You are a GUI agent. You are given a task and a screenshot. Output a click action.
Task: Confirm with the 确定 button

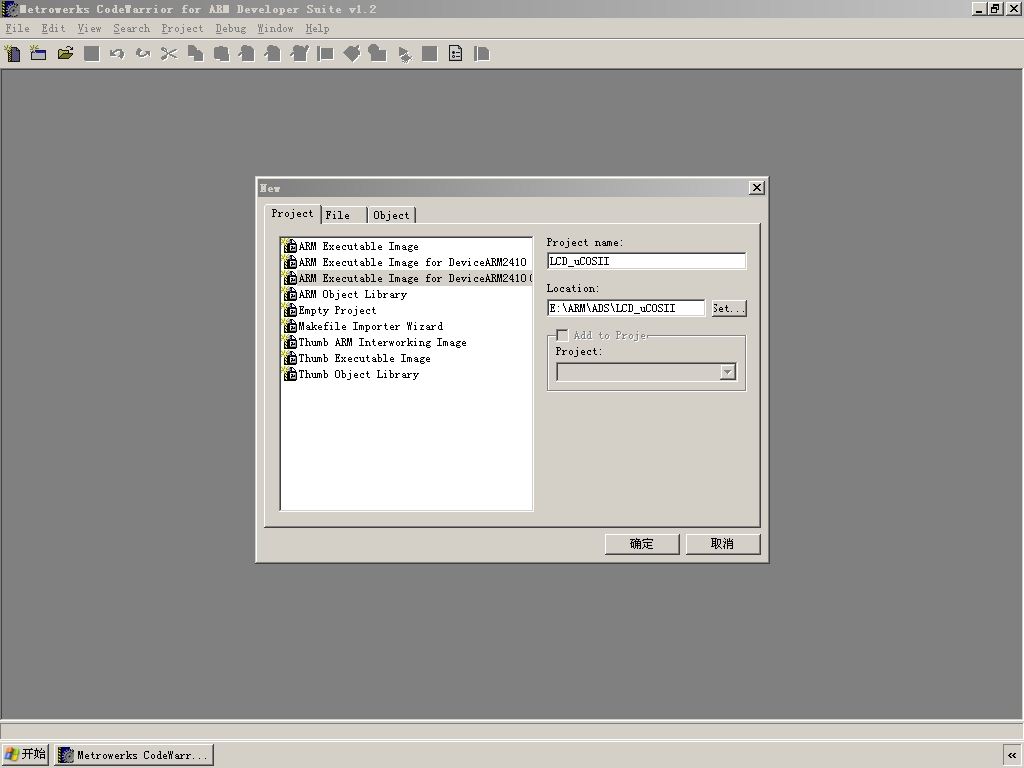(642, 544)
